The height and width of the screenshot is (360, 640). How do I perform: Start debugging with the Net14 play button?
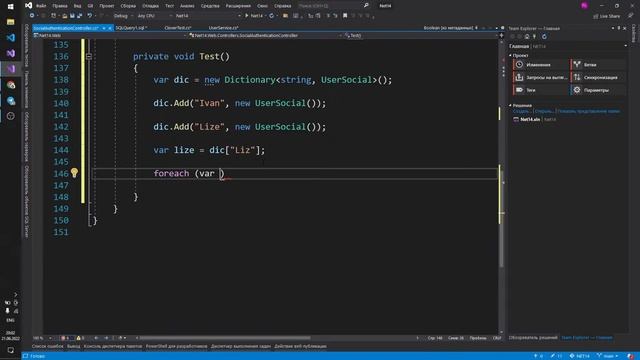pos(254,16)
